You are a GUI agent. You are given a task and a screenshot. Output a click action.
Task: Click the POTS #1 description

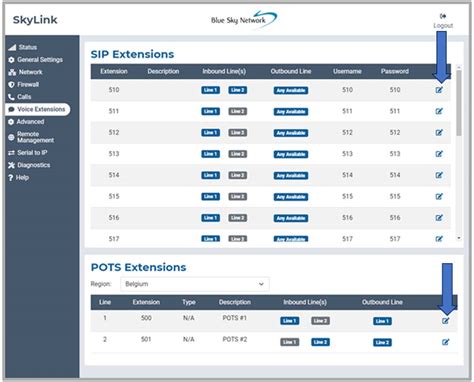pyautogui.click(x=234, y=318)
